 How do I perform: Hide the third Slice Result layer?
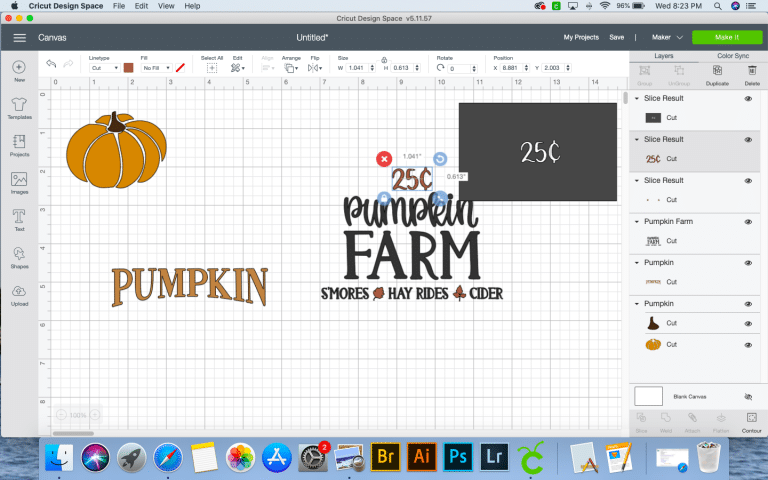748,181
